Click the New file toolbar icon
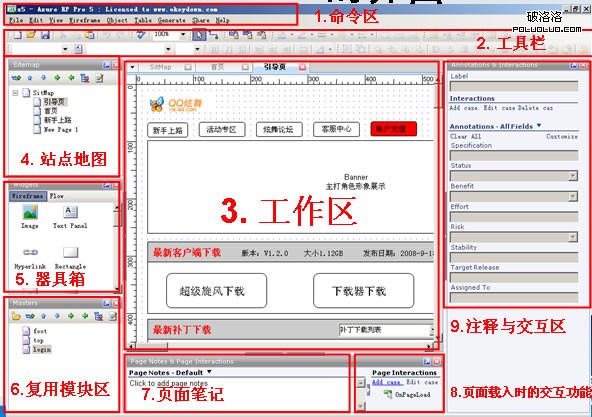Image resolution: width=592 pixels, height=417 pixels. (17, 35)
